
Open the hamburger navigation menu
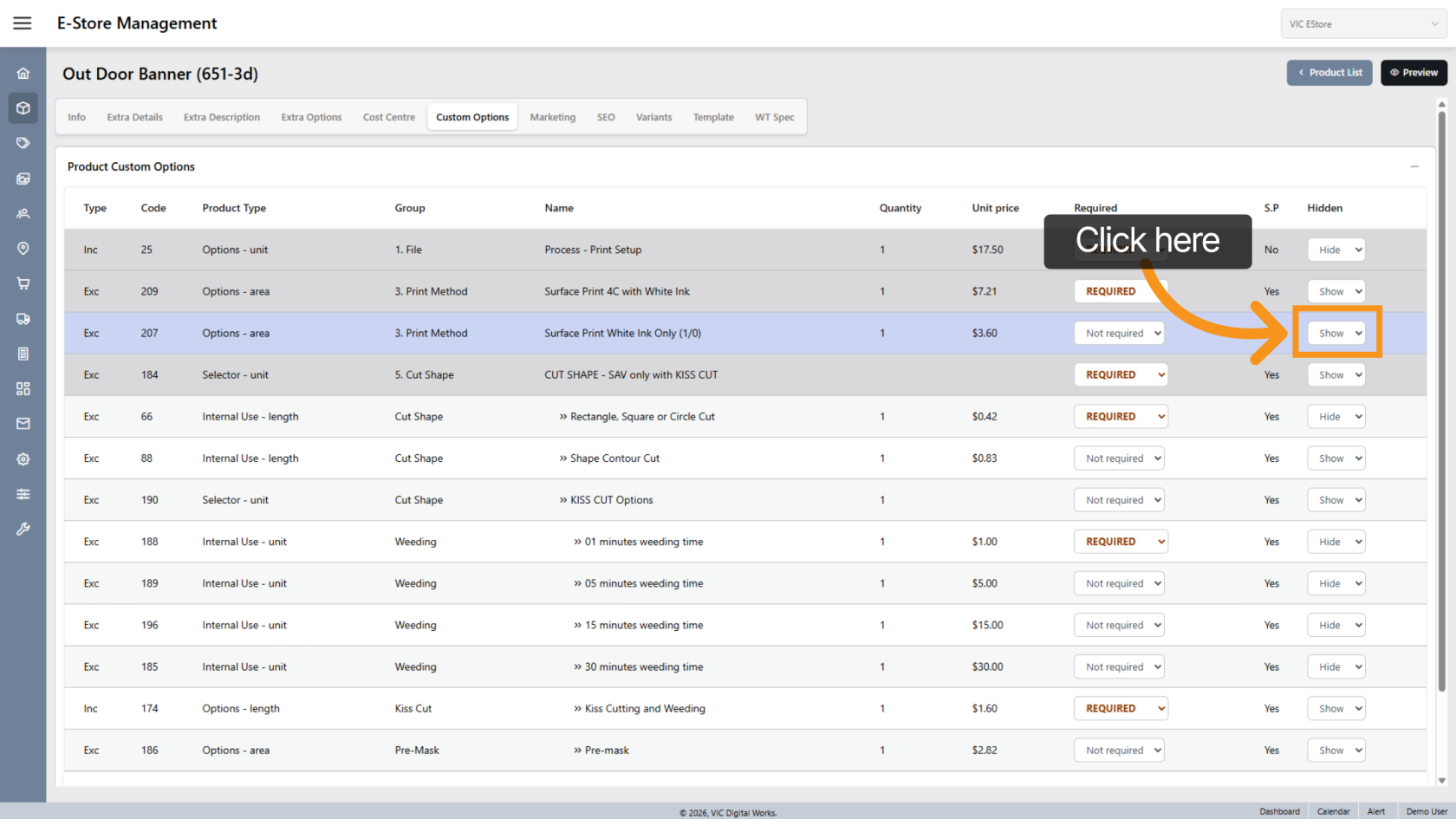(x=23, y=23)
